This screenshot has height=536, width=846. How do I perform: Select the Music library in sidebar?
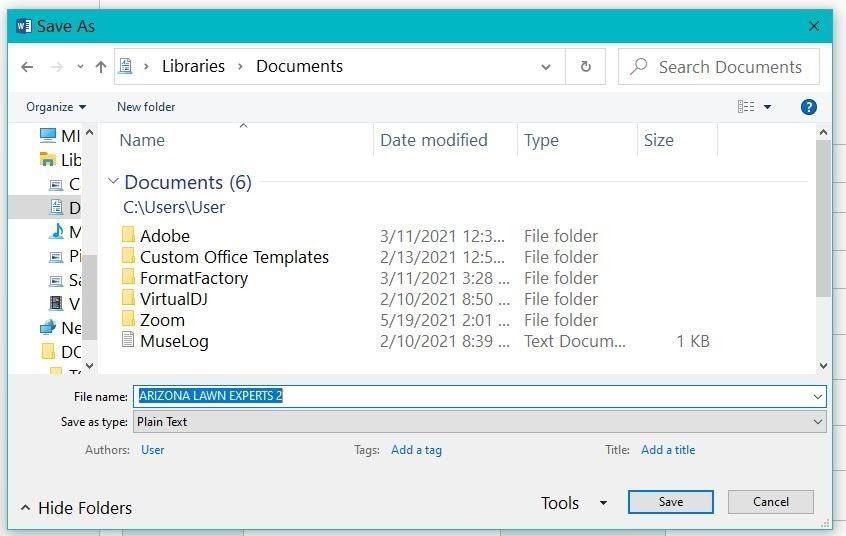click(65, 232)
